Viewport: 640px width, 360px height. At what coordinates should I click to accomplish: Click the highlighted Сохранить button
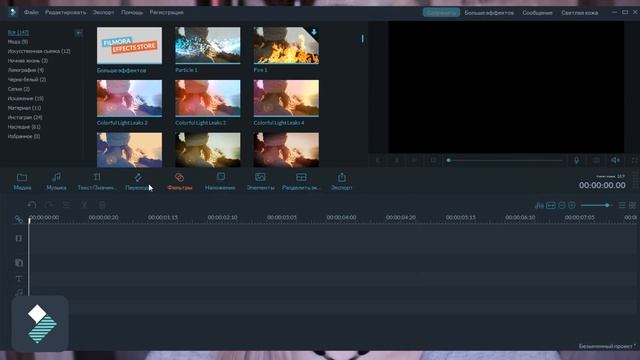pos(441,12)
